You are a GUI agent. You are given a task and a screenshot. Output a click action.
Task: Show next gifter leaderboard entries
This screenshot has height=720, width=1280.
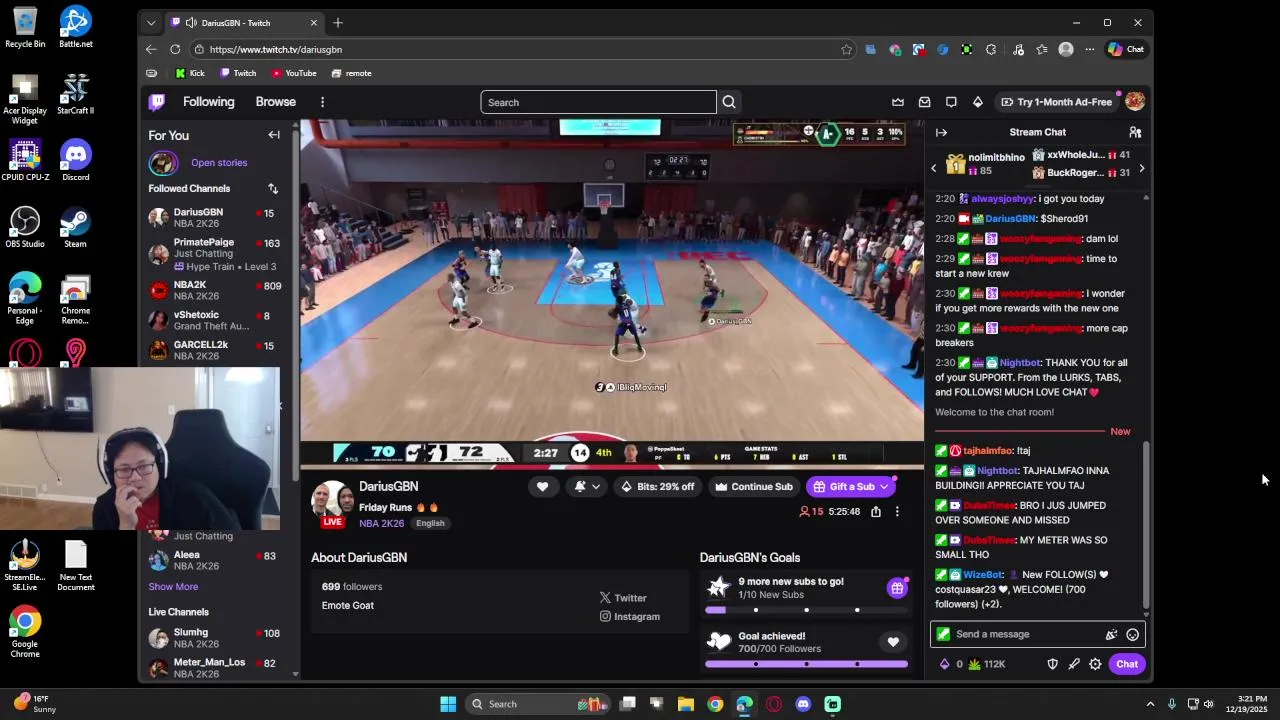(1141, 168)
